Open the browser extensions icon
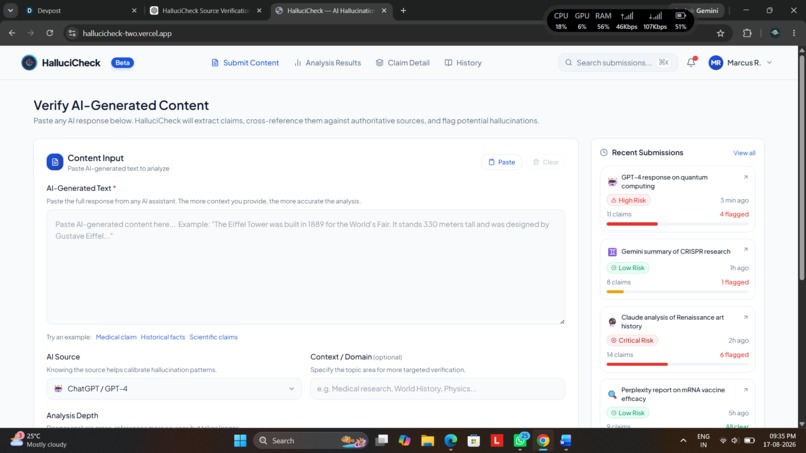 (x=747, y=33)
